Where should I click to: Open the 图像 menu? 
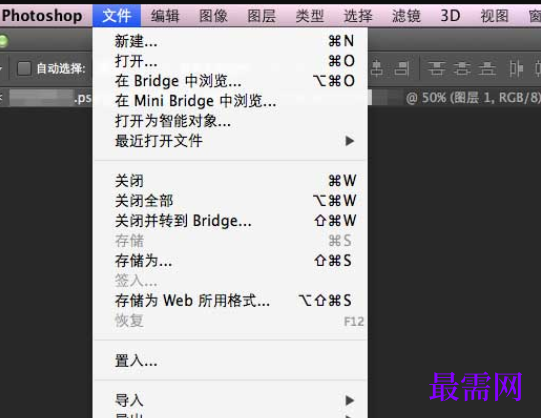tap(213, 16)
